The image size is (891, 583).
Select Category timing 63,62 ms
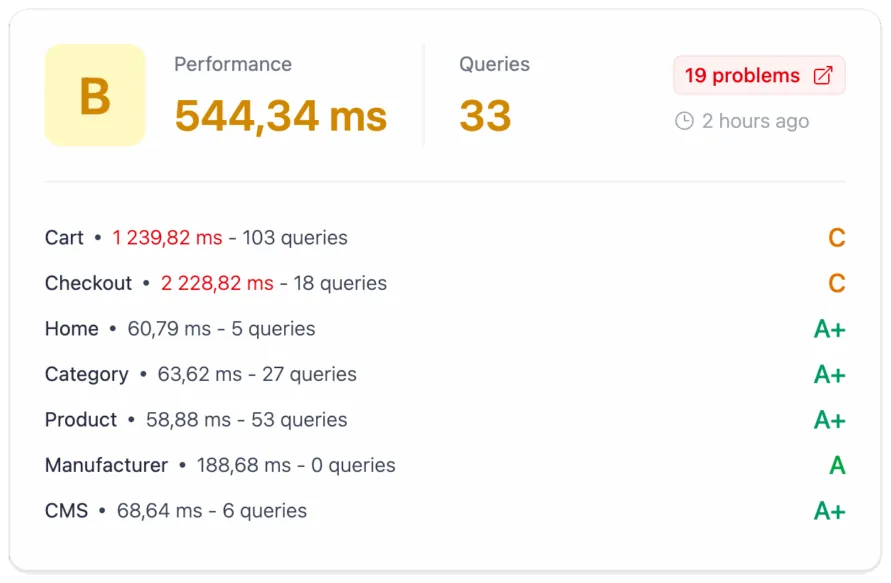[x=199, y=374]
